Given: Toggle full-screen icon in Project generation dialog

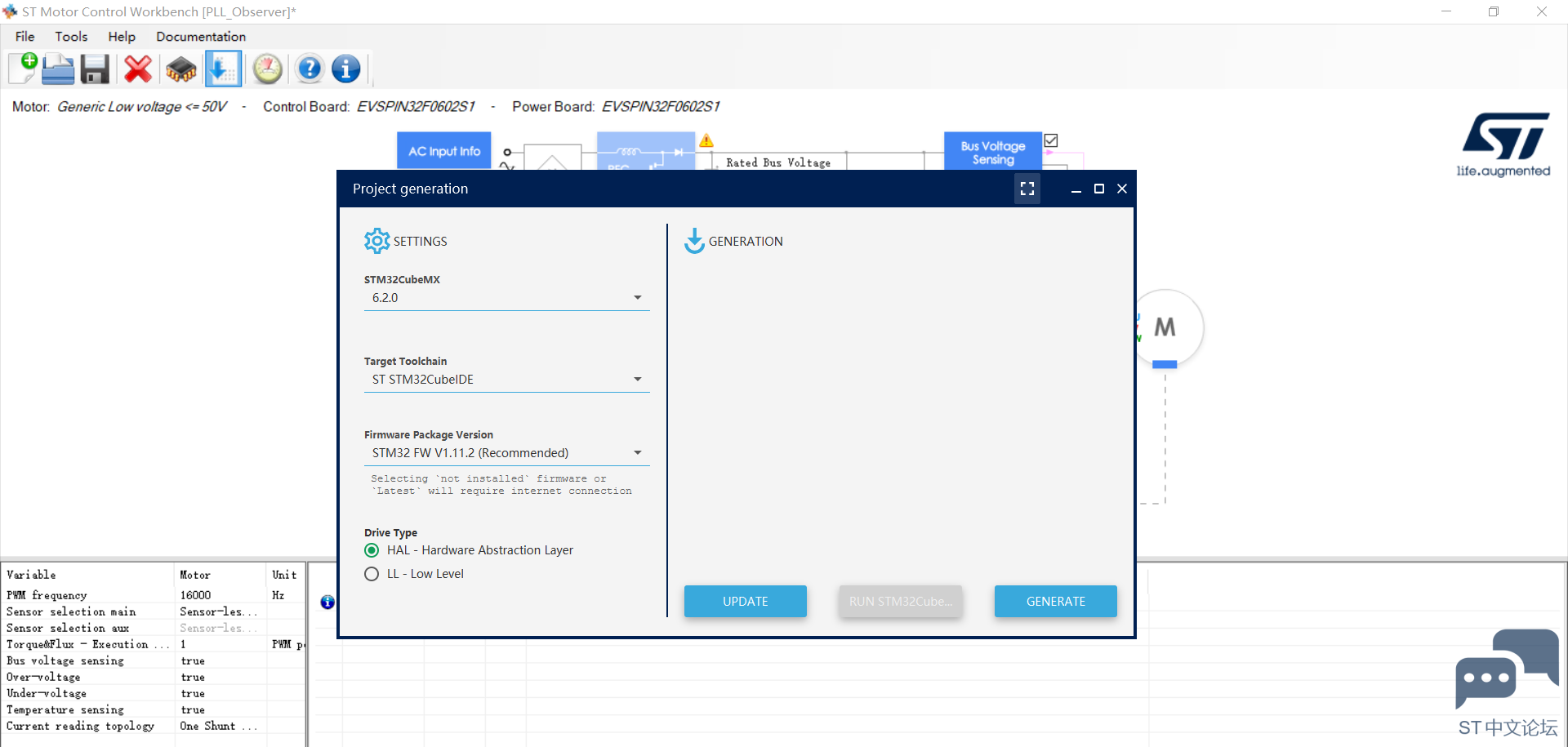Looking at the screenshot, I should click(x=1027, y=189).
